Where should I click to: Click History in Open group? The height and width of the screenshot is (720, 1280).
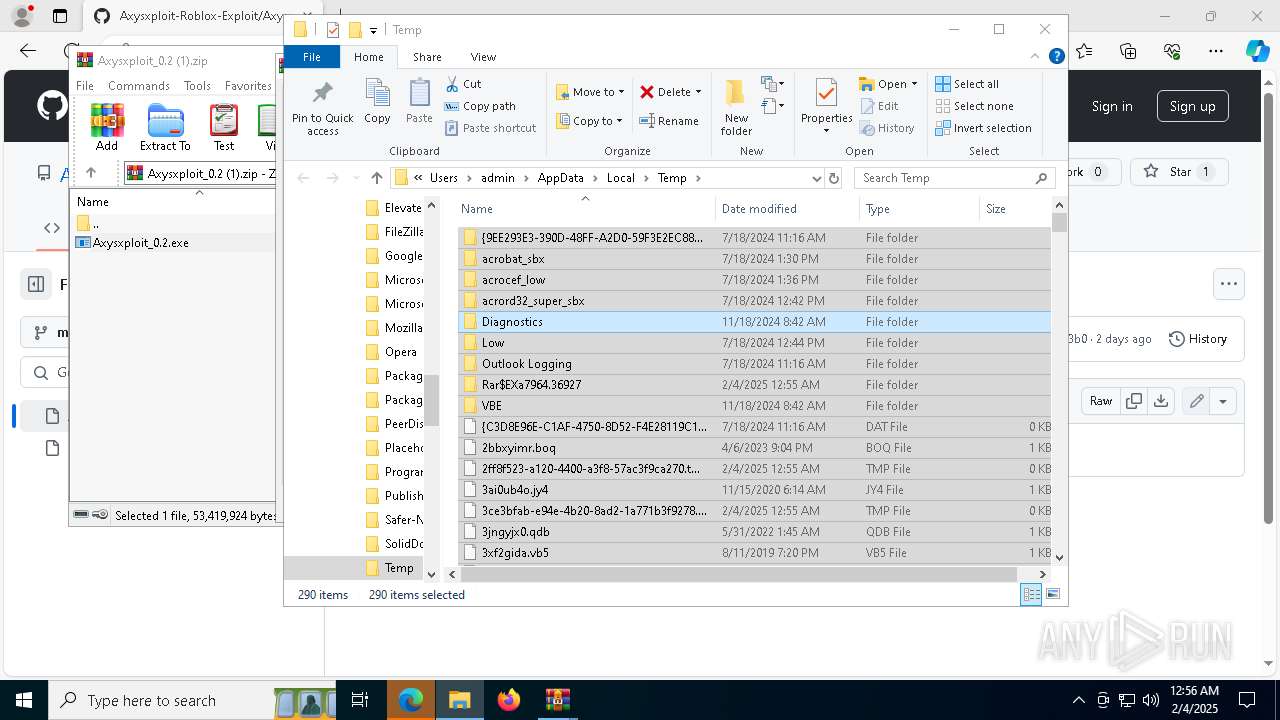tap(887, 128)
